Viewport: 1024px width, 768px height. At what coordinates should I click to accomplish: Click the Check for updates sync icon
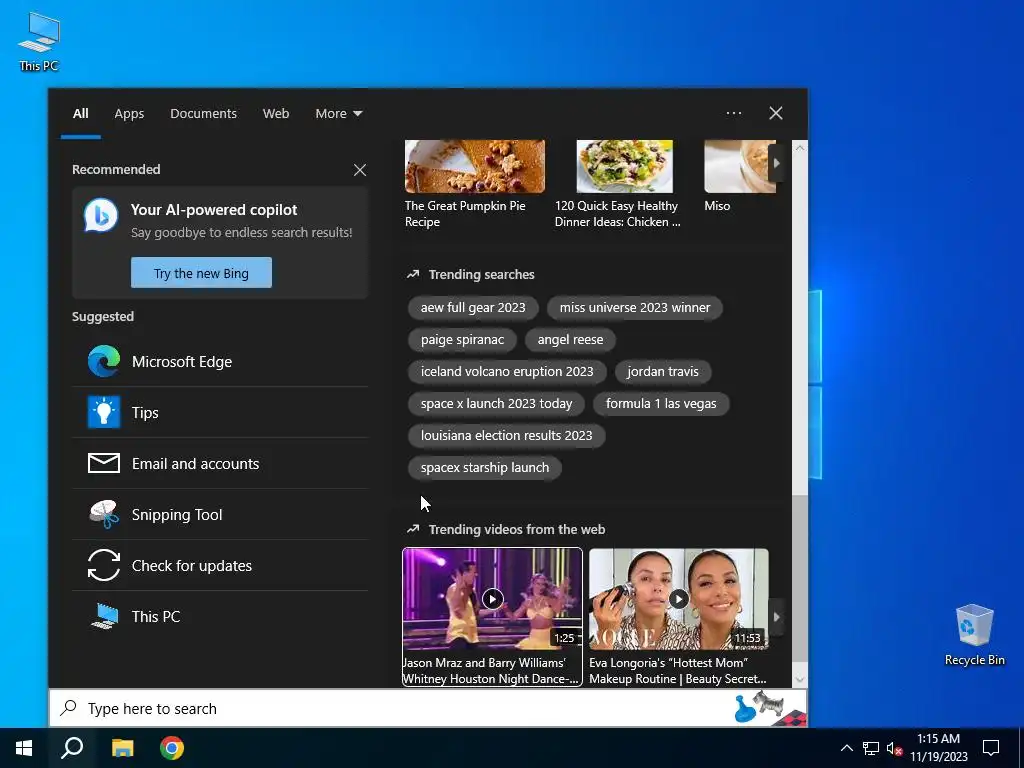point(104,565)
